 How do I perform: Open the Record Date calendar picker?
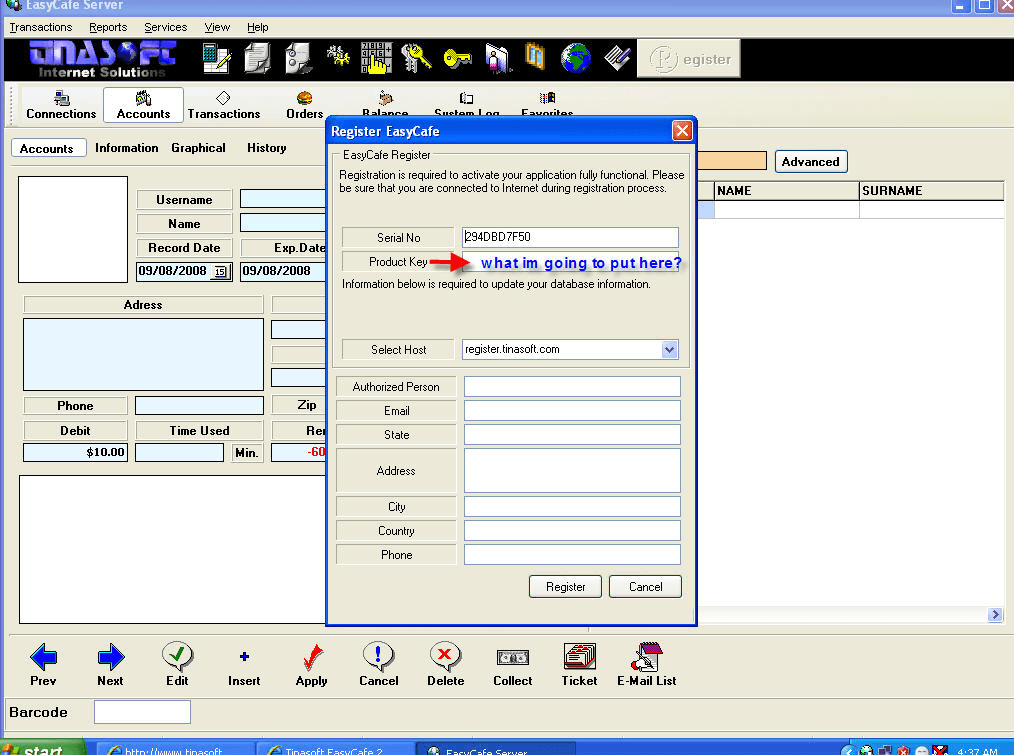pyautogui.click(x=221, y=272)
